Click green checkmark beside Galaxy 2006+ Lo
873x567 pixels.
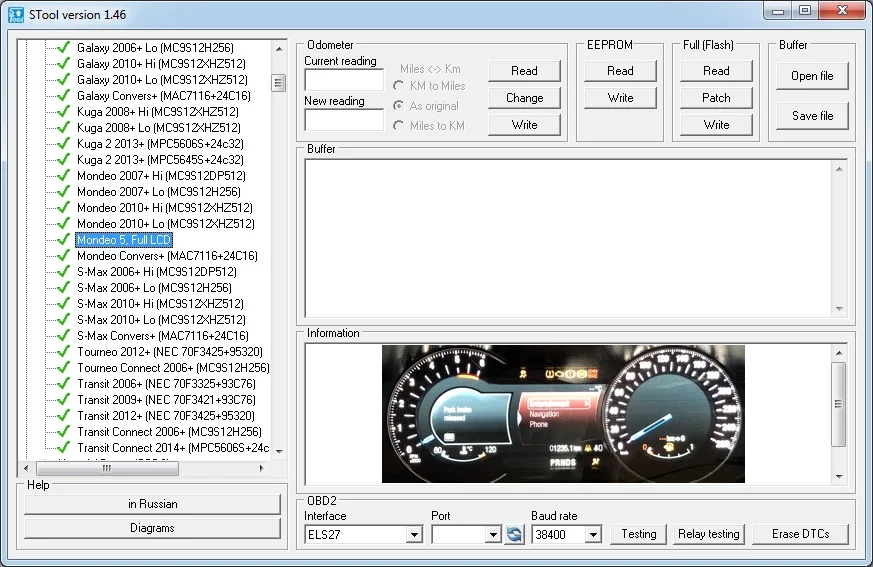(x=64, y=47)
